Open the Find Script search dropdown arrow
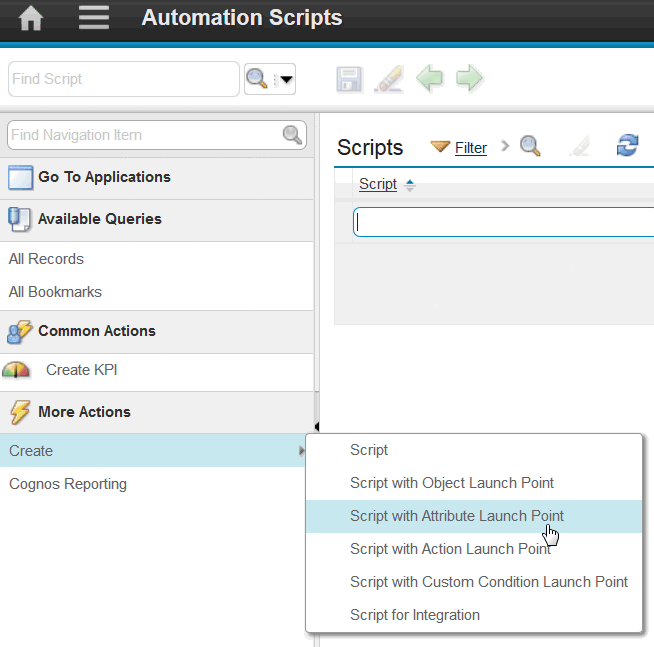This screenshot has height=647, width=654. coord(286,79)
